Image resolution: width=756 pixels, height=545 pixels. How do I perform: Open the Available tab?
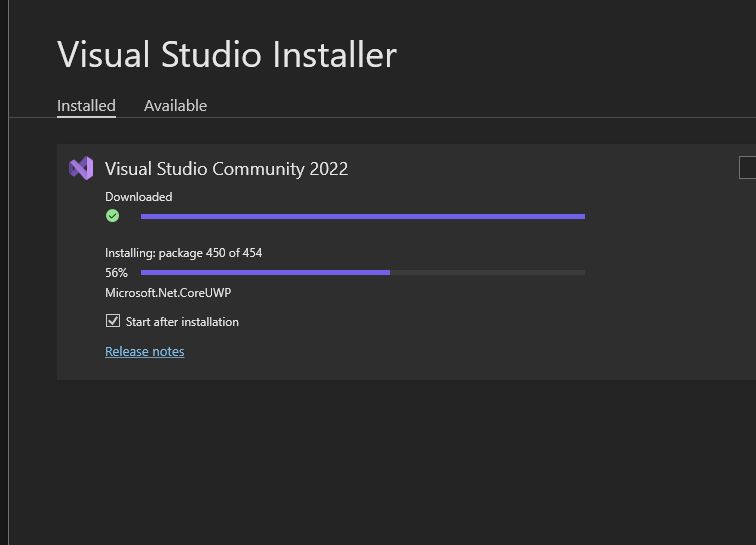[x=176, y=106]
